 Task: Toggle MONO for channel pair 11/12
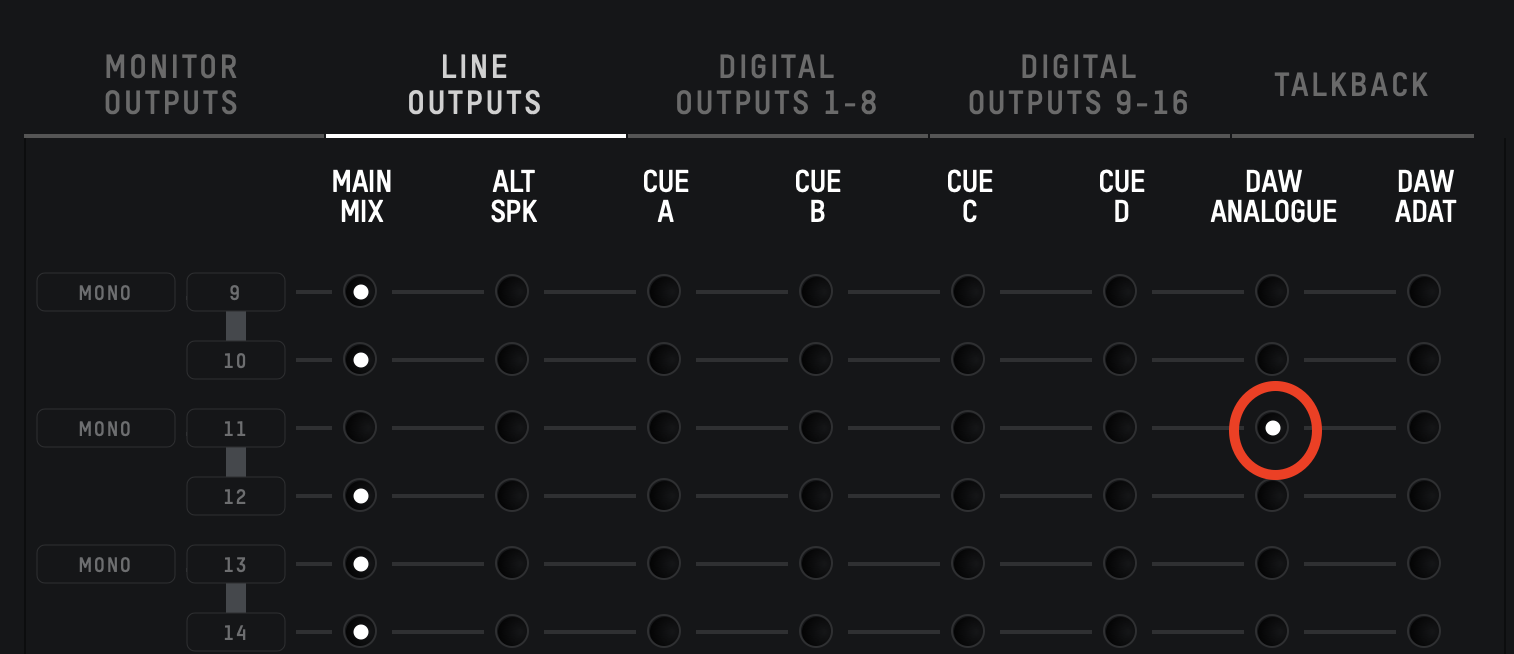pyautogui.click(x=105, y=427)
